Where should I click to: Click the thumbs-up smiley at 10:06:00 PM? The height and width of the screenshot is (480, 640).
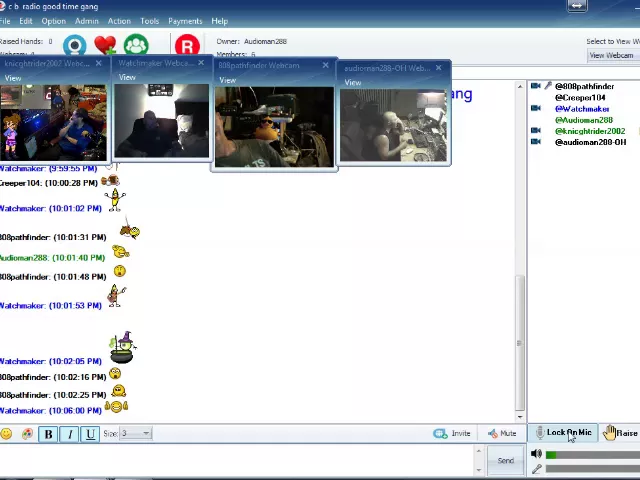116,407
